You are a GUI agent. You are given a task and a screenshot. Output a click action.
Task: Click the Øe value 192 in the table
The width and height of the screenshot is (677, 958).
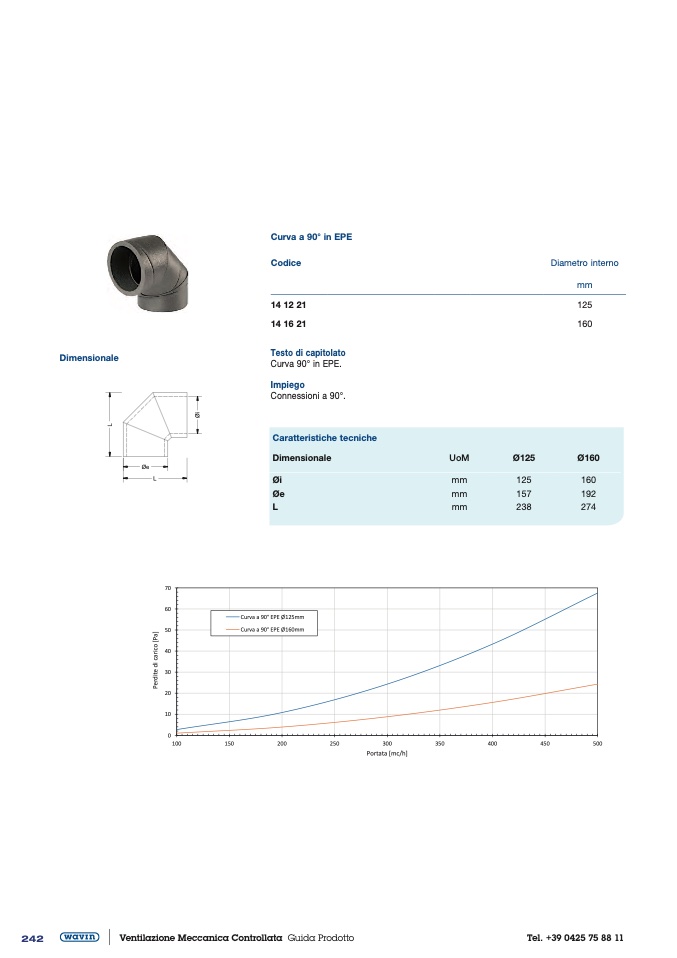coord(588,494)
